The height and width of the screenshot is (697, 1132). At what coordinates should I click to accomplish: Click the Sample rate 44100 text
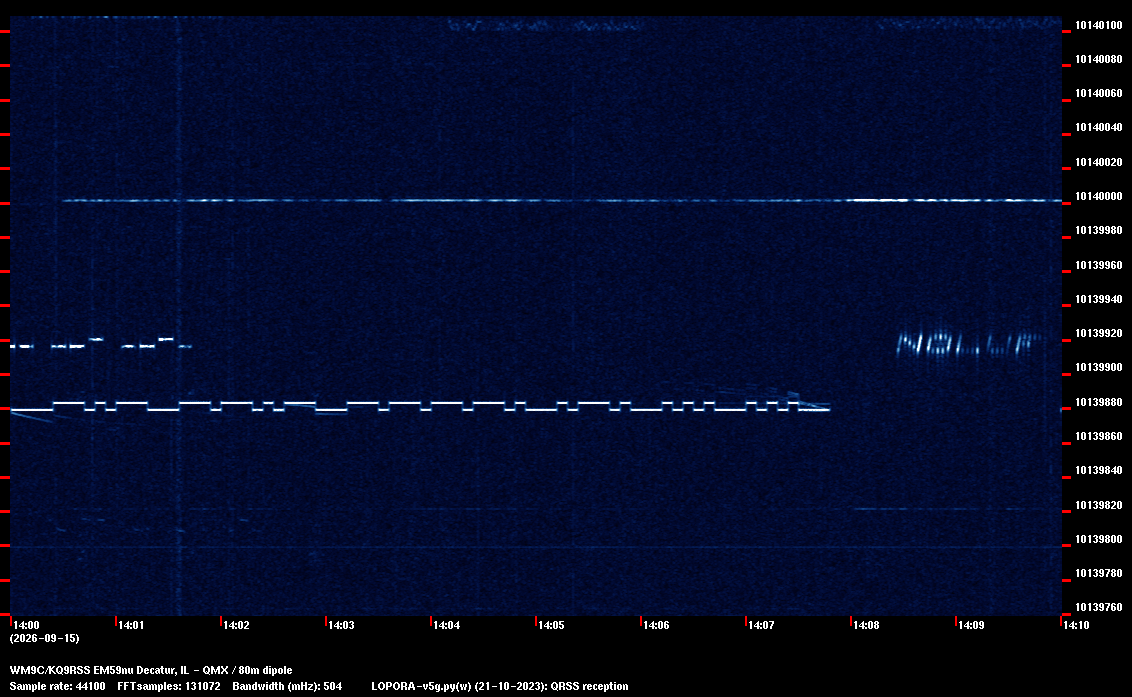point(57,686)
